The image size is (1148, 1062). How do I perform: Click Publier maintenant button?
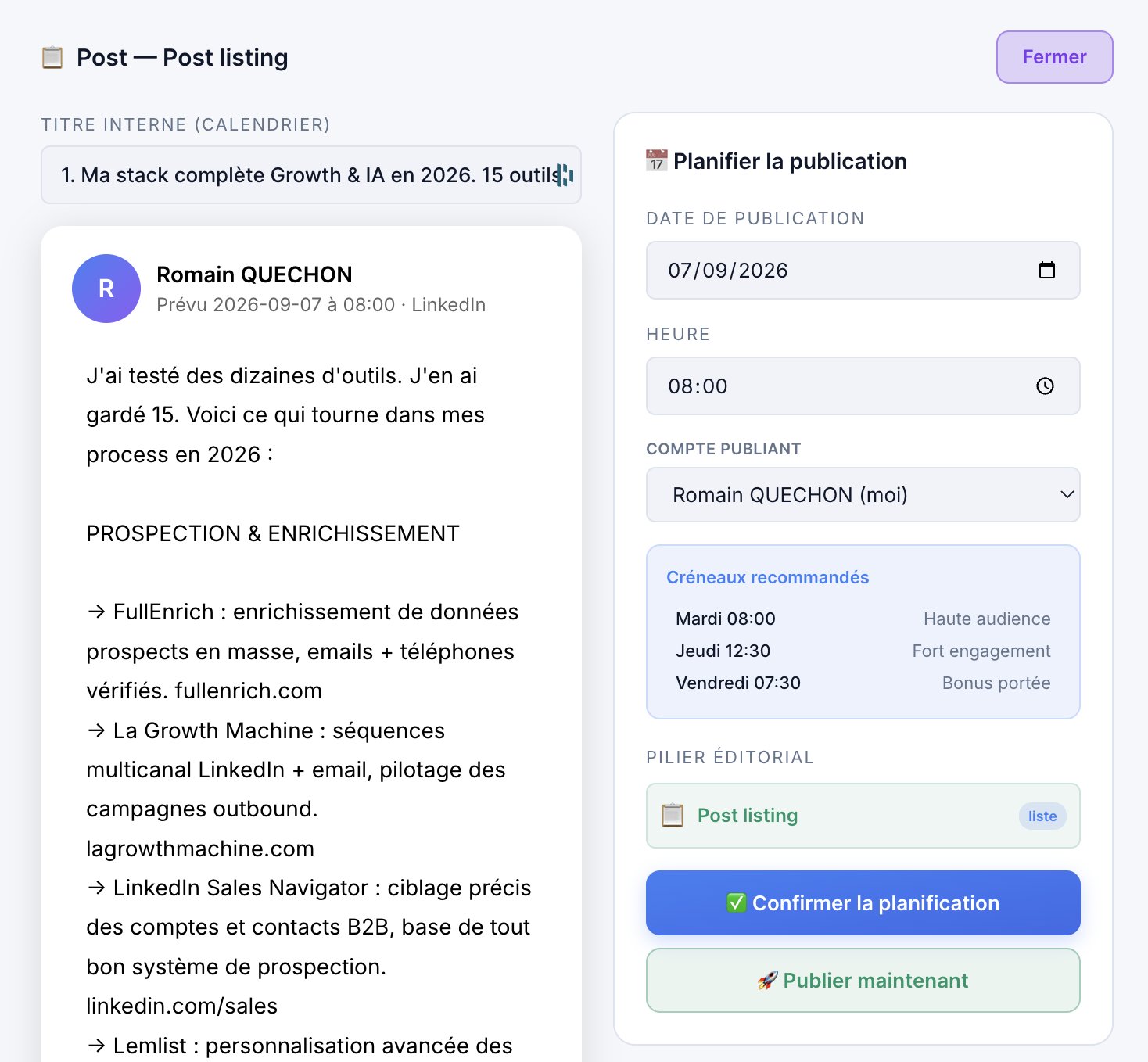(863, 980)
